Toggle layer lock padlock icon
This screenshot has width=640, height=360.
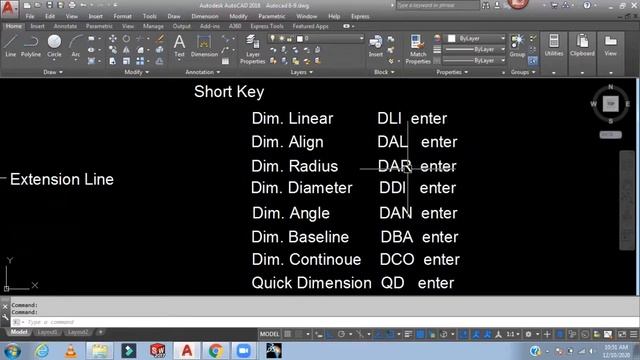pyautogui.click(x=289, y=38)
